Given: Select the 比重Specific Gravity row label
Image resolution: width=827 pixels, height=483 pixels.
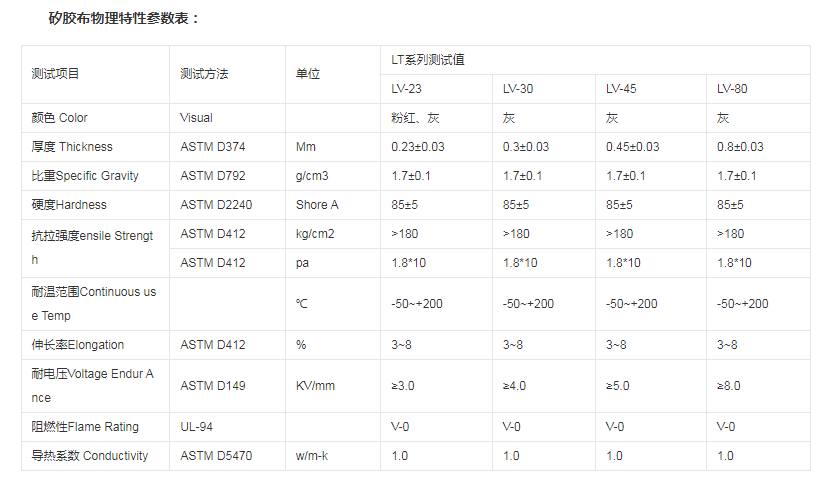Looking at the screenshot, I should pos(85,176).
